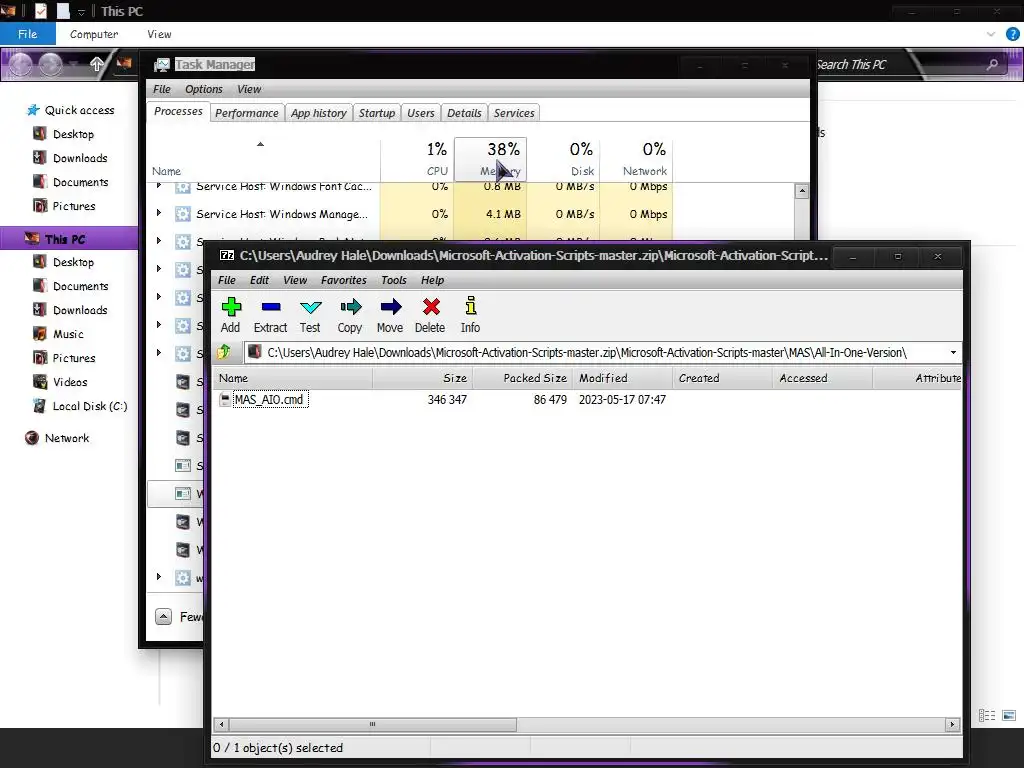Sort by Disk column in Task Manager
Viewport: 1024px width, 768px height.
tap(564, 159)
